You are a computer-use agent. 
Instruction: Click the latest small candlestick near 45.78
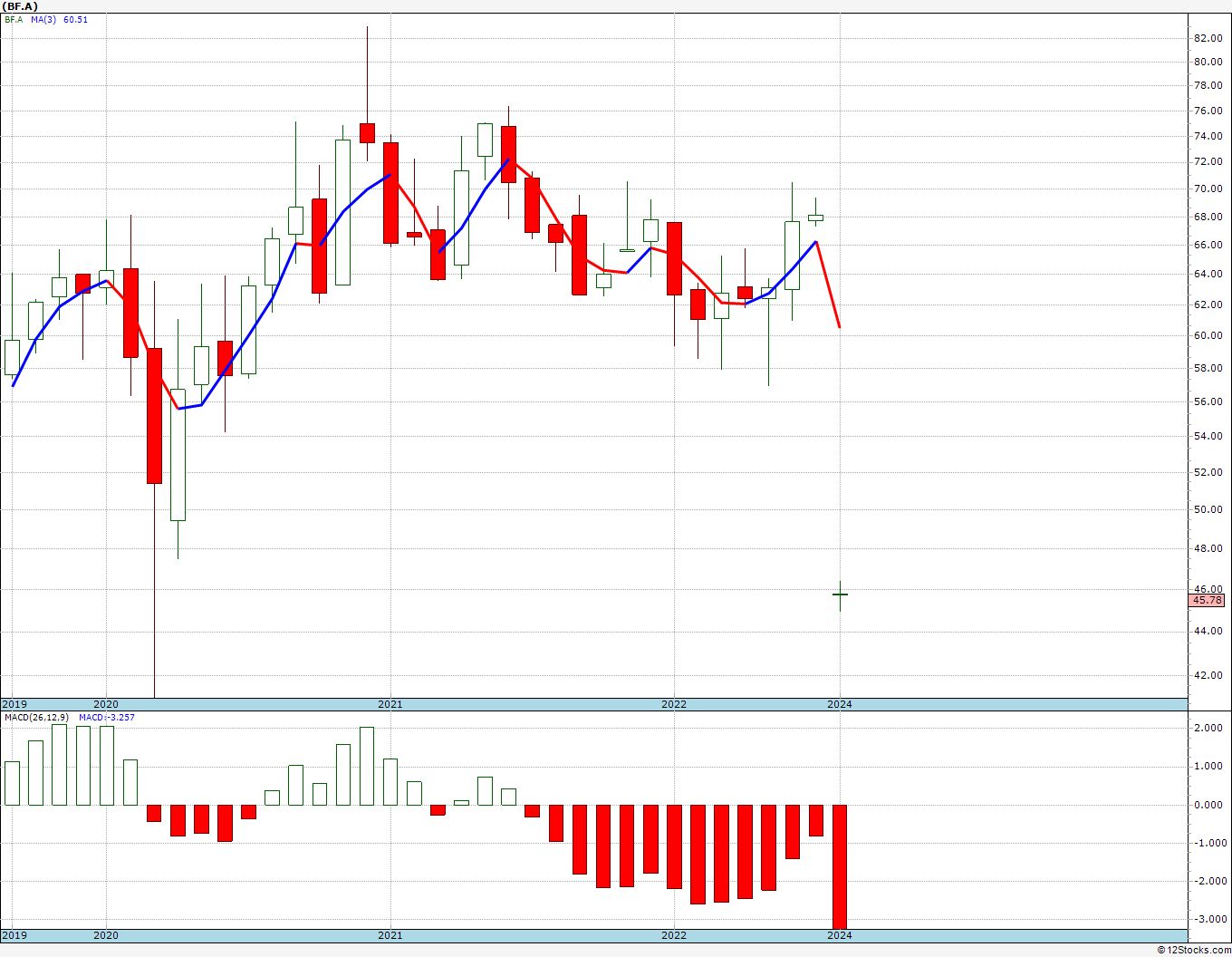[x=840, y=595]
